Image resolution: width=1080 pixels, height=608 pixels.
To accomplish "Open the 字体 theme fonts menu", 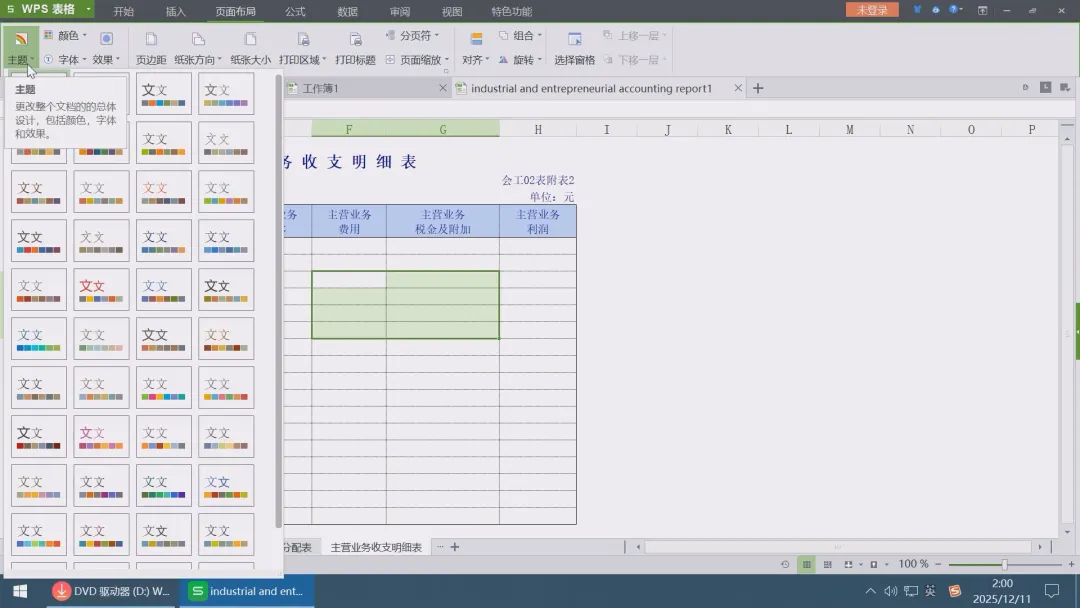I will point(66,60).
